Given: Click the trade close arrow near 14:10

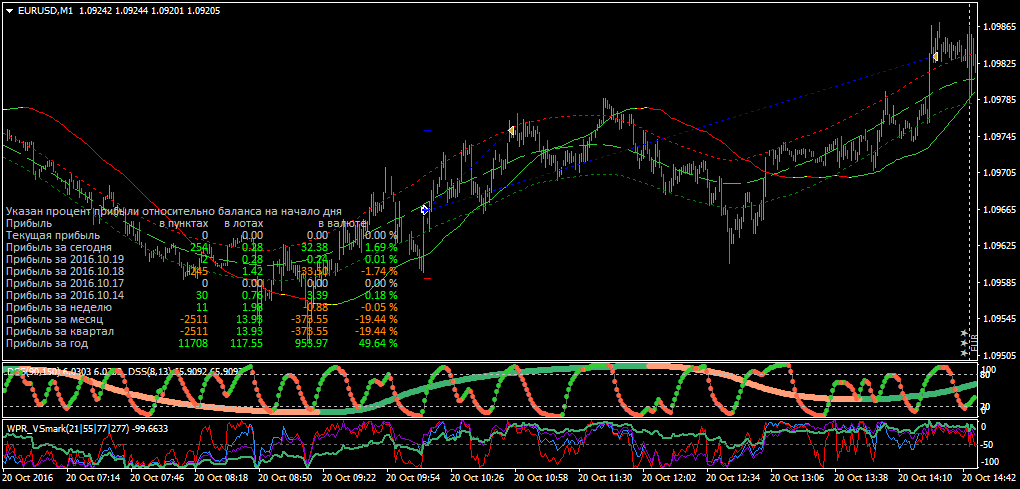Looking at the screenshot, I should pos(935,57).
